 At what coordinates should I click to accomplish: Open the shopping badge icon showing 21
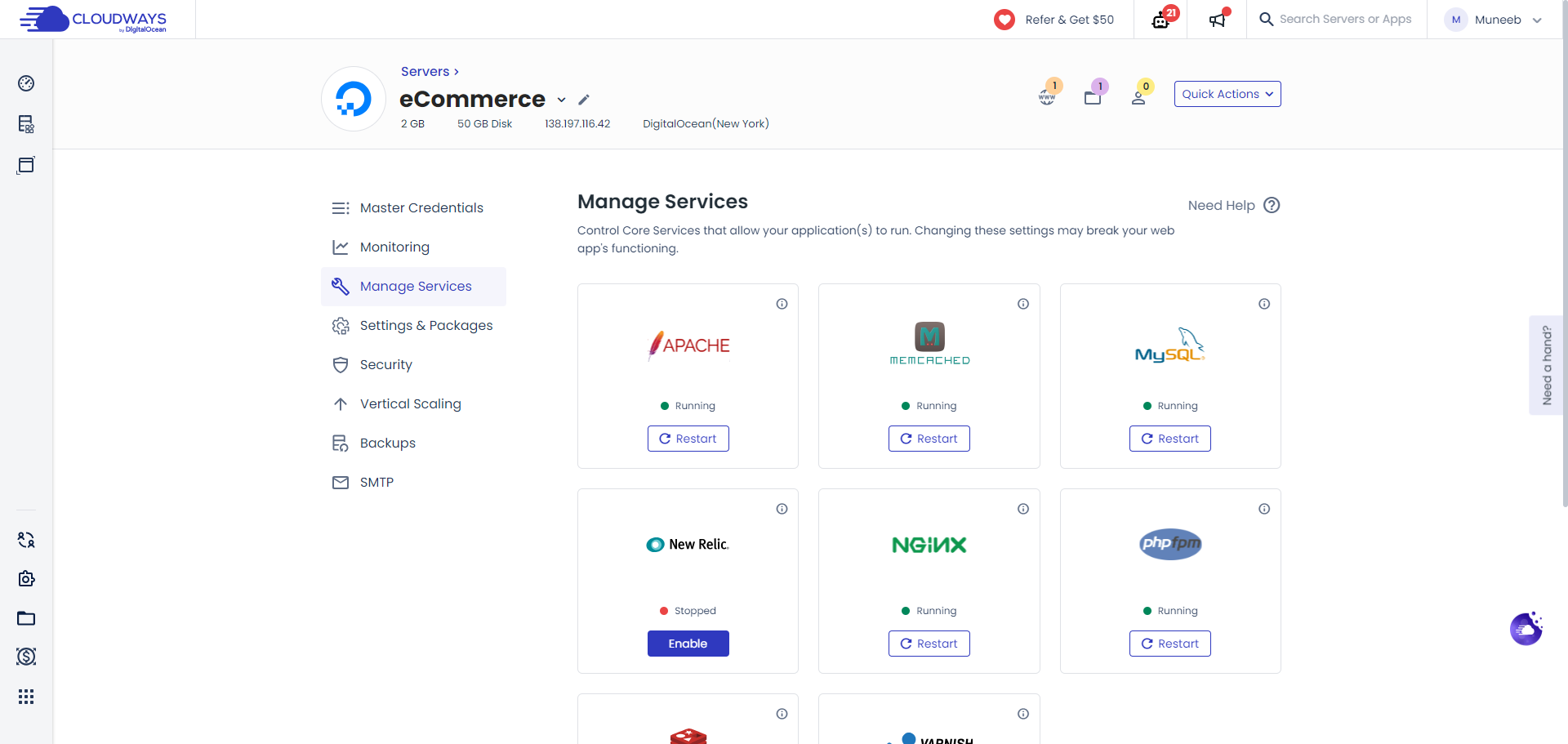pyautogui.click(x=1160, y=19)
